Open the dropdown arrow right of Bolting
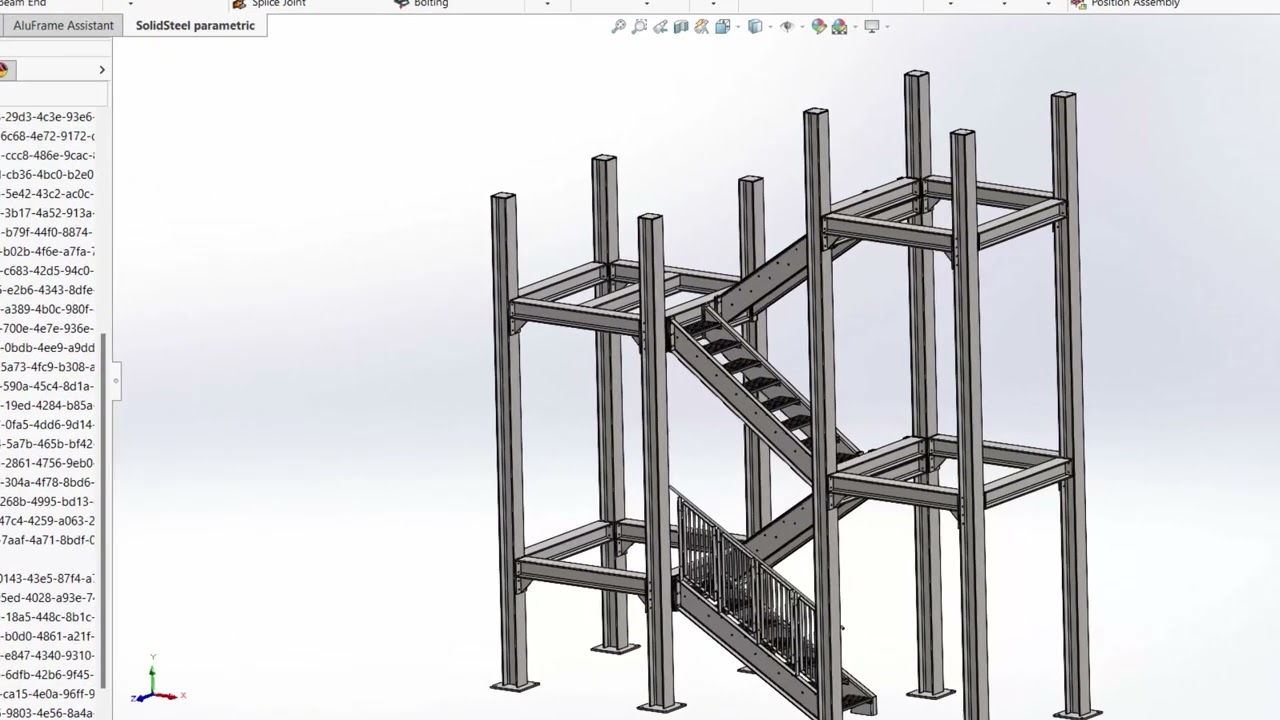This screenshot has width=1280, height=720. pos(547,4)
